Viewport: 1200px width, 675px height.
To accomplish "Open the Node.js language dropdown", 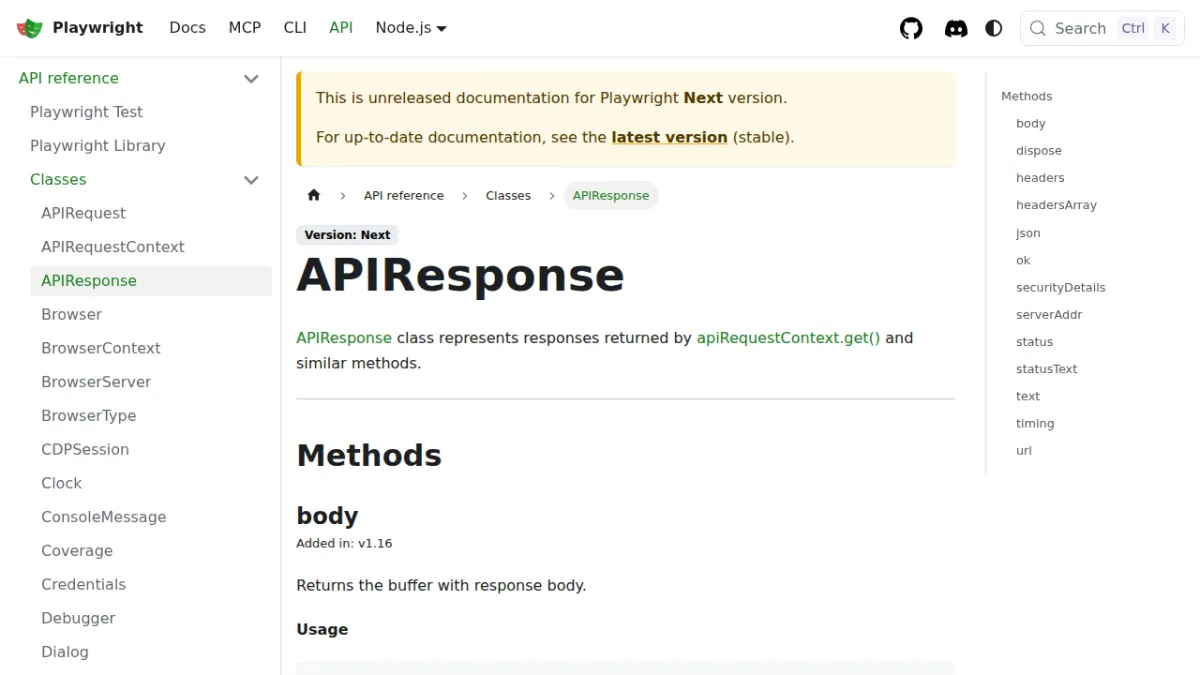I will pos(411,28).
